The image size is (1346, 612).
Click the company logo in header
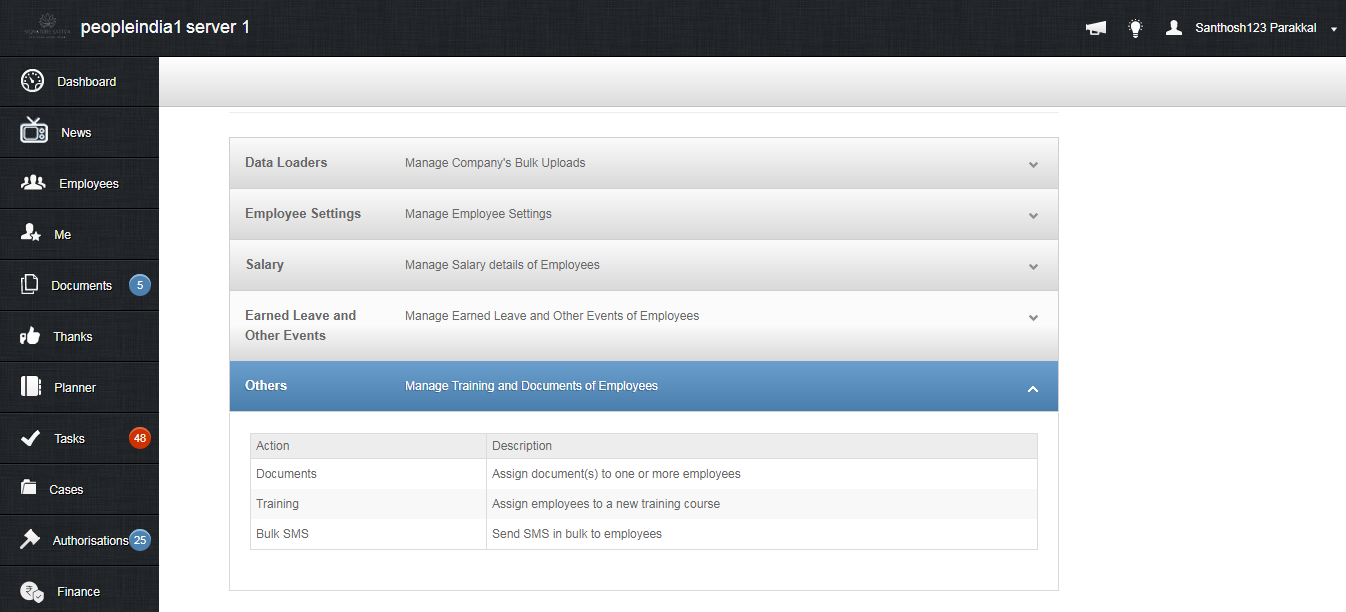(45, 27)
